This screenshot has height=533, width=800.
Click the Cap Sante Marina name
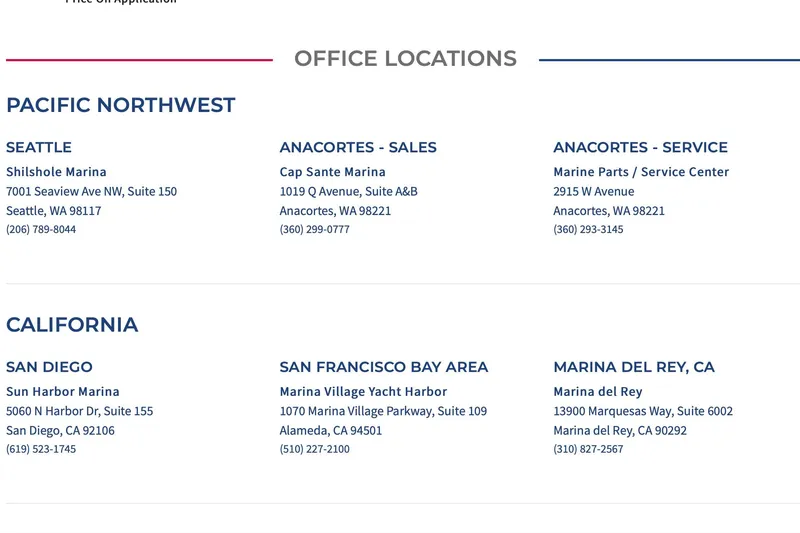coord(333,172)
